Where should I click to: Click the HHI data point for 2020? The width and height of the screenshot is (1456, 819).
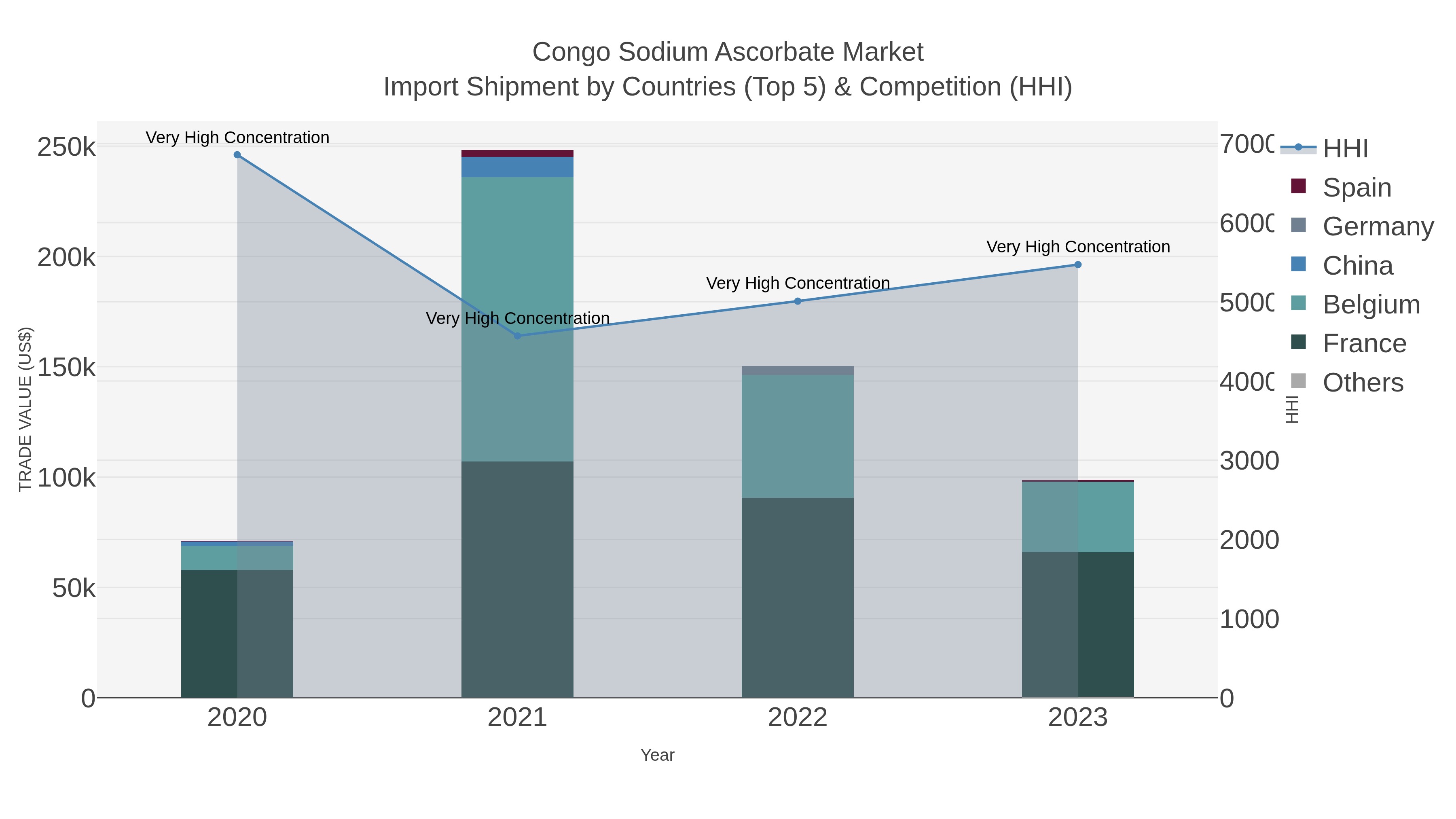tap(237, 155)
